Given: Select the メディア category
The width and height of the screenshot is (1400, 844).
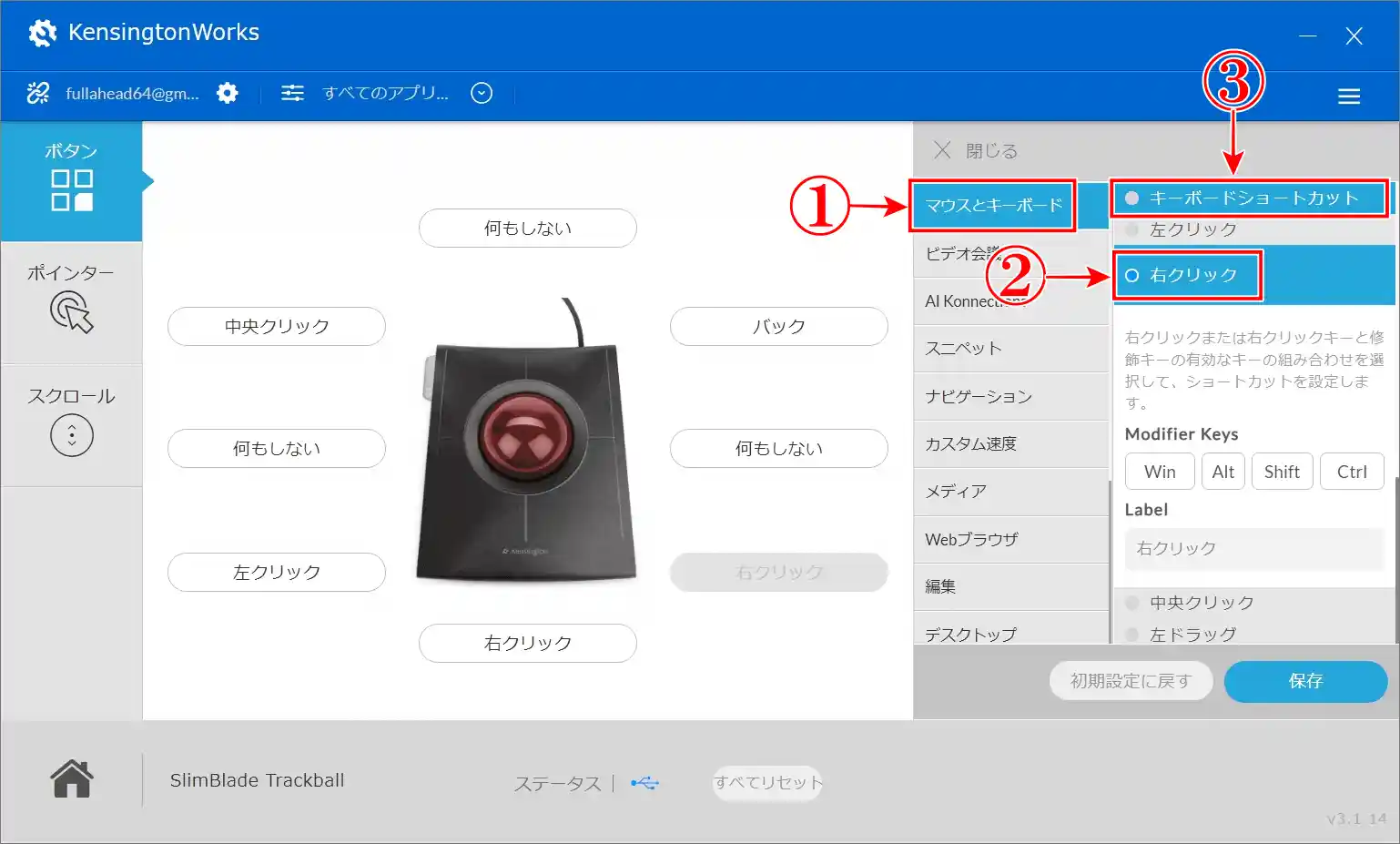Looking at the screenshot, I should pos(1010,492).
